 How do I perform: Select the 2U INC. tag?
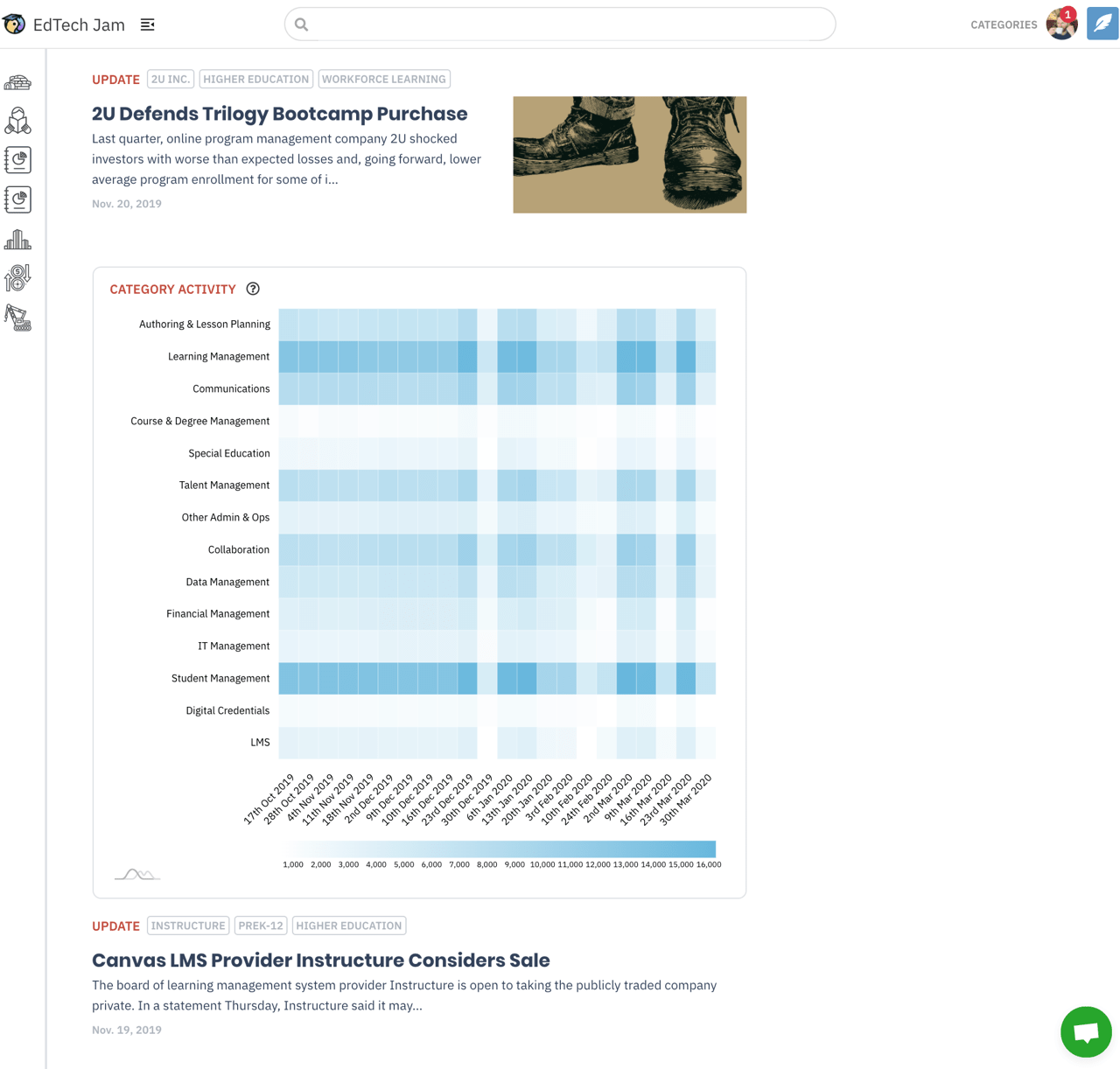tap(171, 79)
